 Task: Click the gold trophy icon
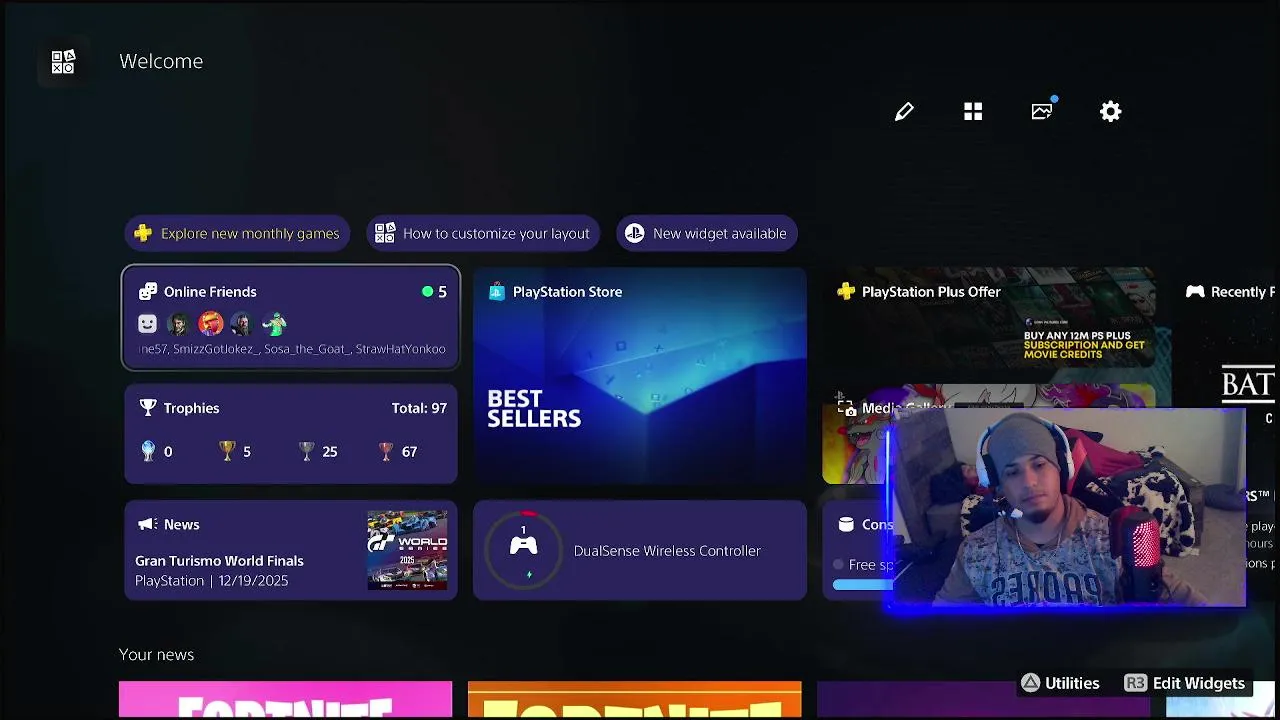coord(227,451)
